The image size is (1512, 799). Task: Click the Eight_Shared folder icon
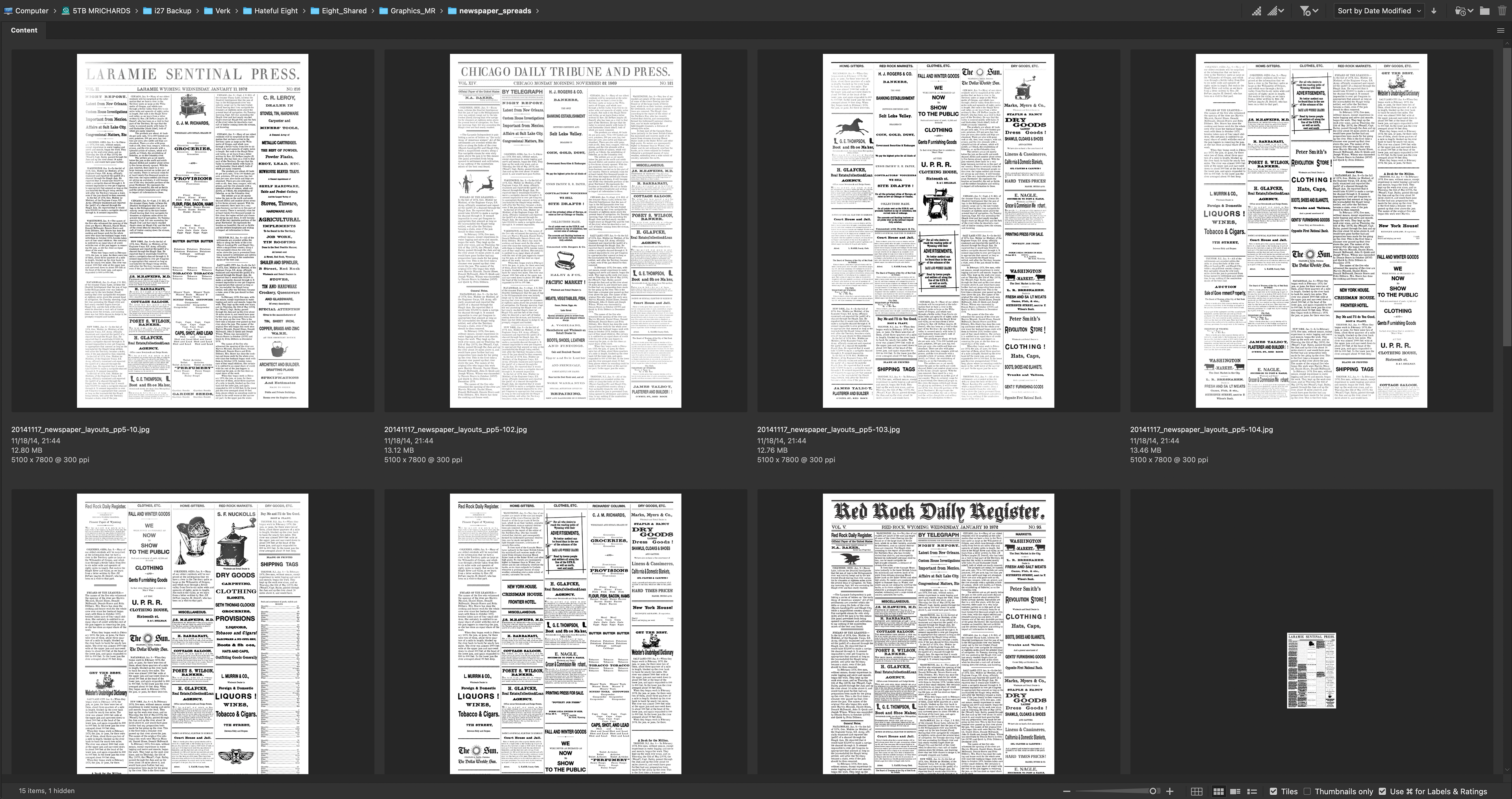[x=315, y=11]
